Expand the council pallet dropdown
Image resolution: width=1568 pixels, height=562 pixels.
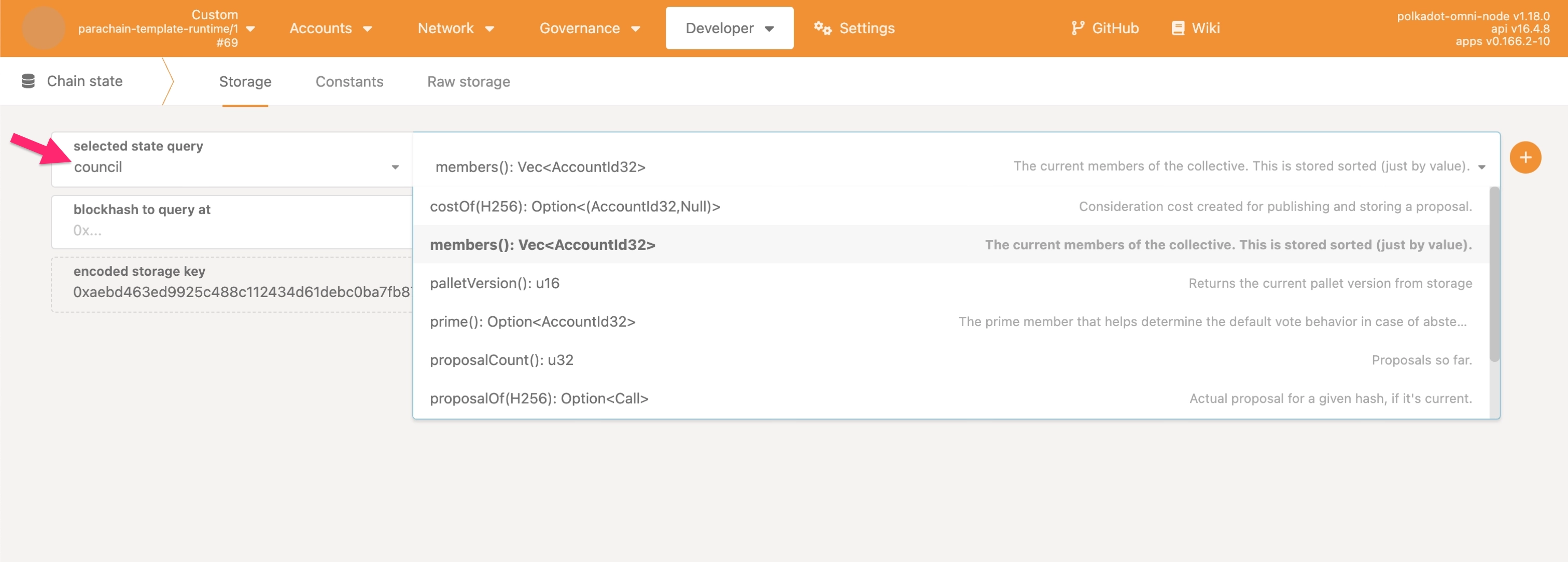395,167
